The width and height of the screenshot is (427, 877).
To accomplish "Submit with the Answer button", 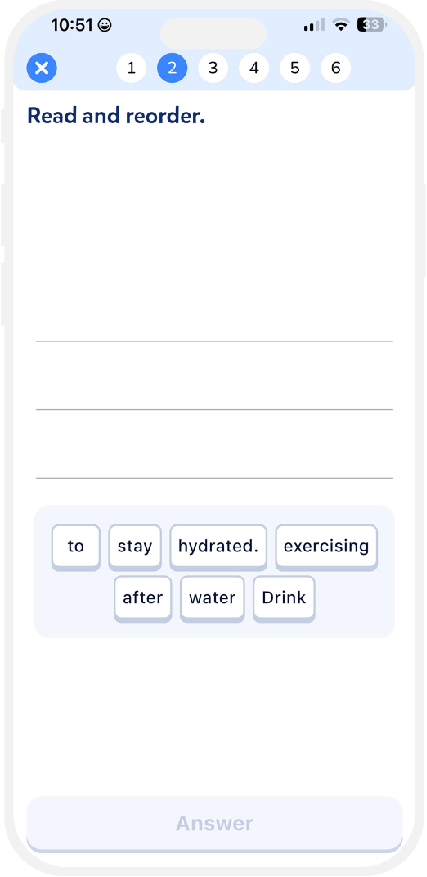I will tap(214, 824).
